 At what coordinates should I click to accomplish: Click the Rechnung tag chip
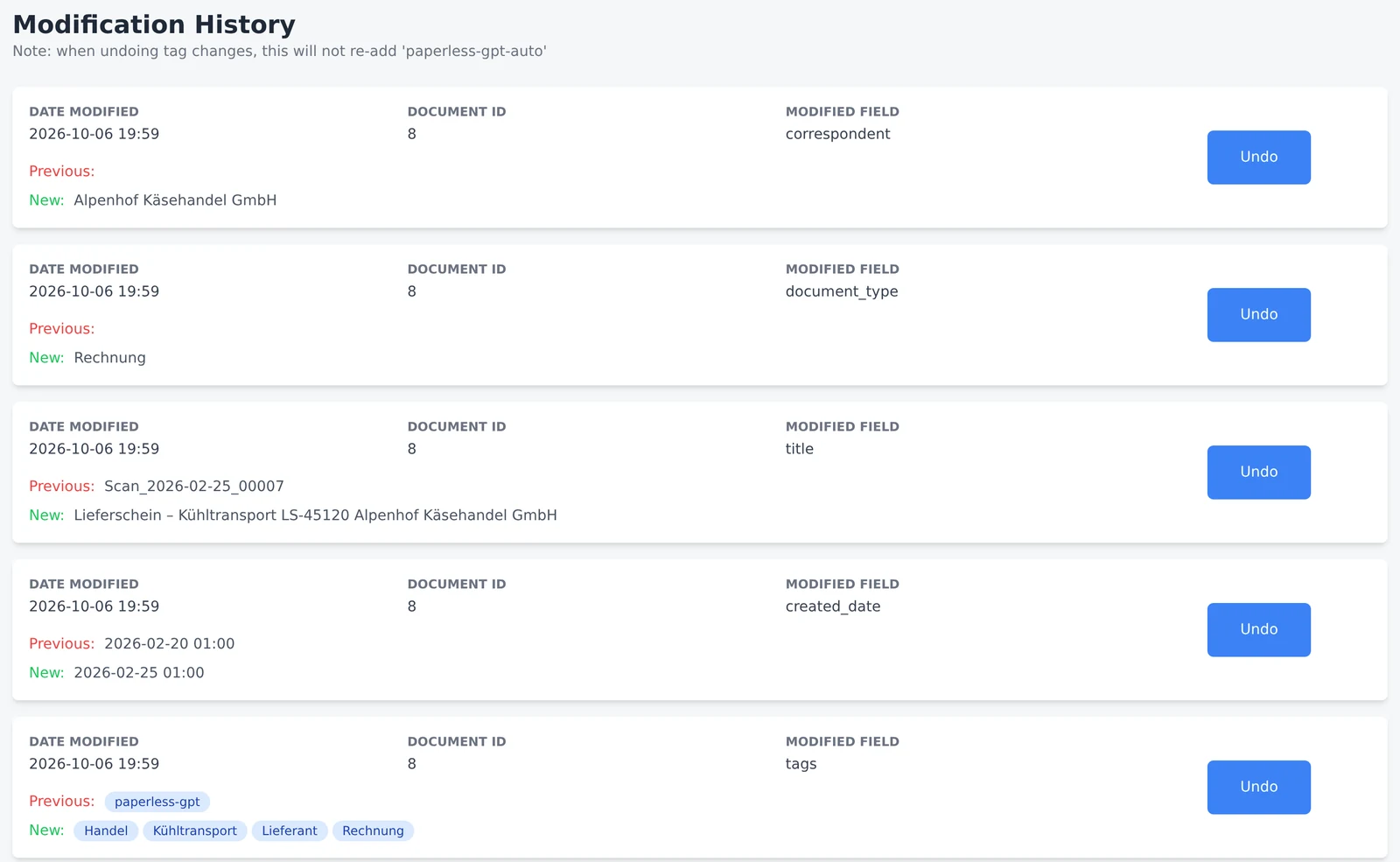coord(373,830)
